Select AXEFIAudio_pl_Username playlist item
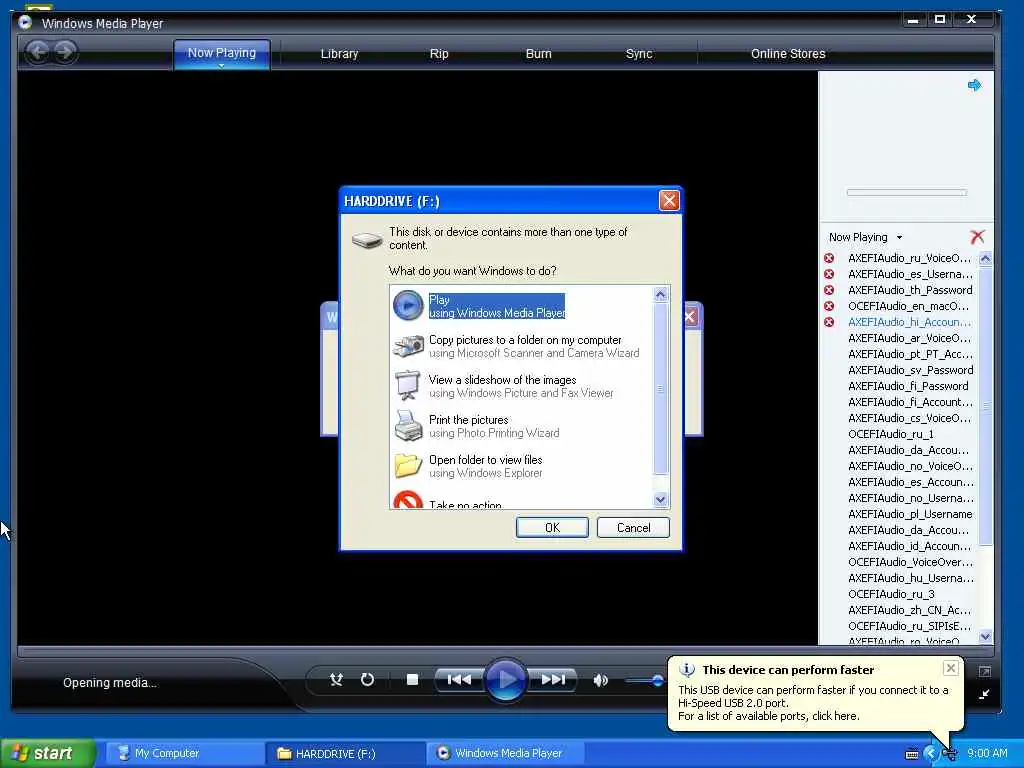The width and height of the screenshot is (1024, 768). point(910,514)
